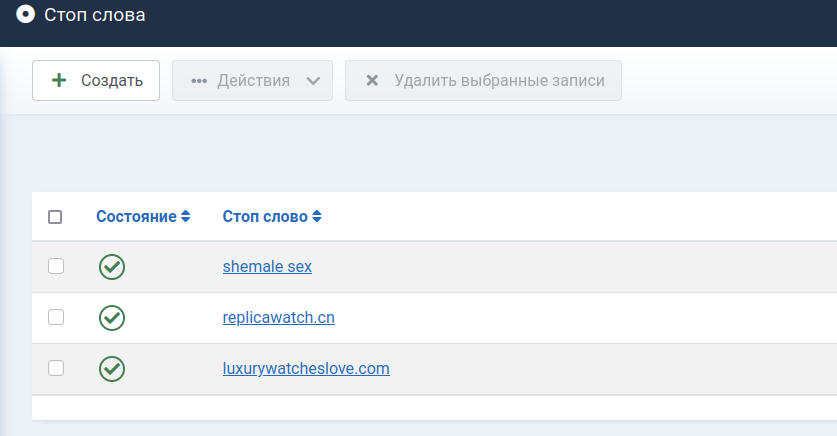Open the replicawatch.cn stop word link
Viewport: 837px width, 436px height.
coord(279,318)
